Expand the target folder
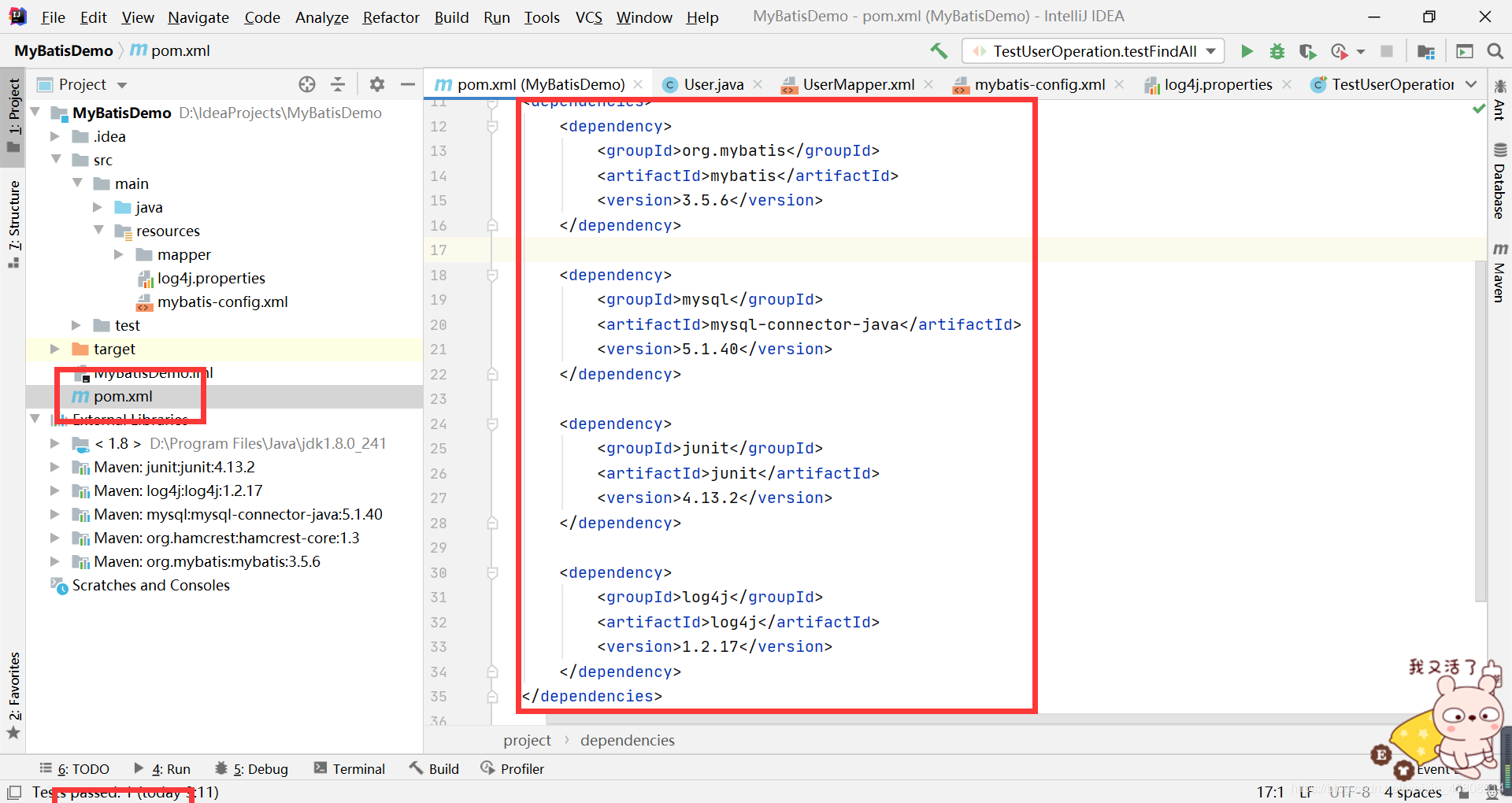Viewport: 1512px width, 803px height. click(x=55, y=349)
